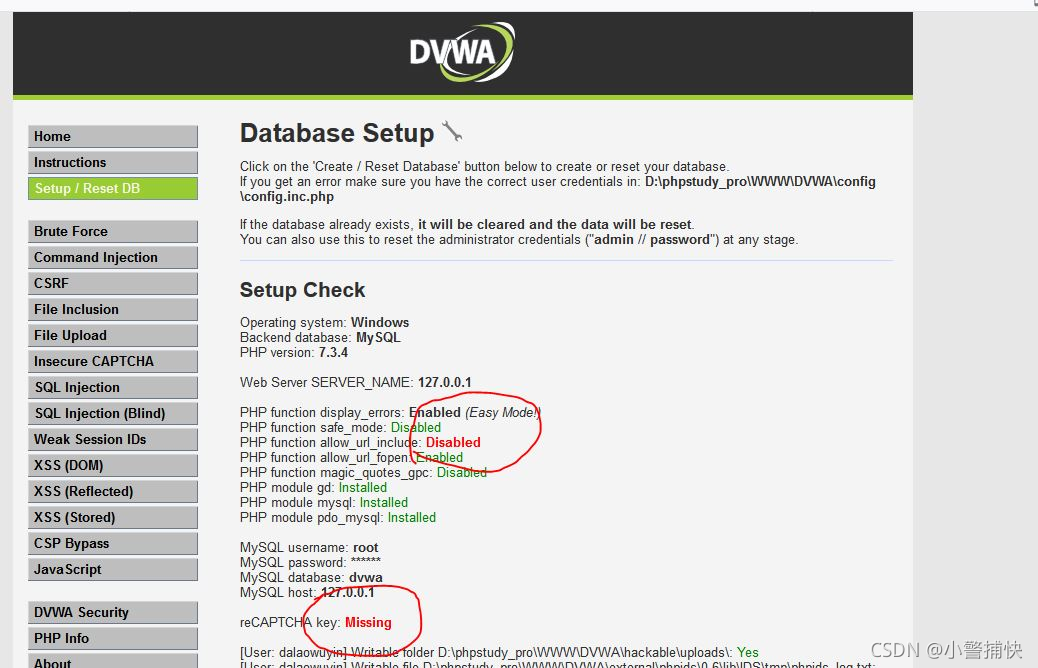
Task: Open the File Upload module
Action: 112,335
